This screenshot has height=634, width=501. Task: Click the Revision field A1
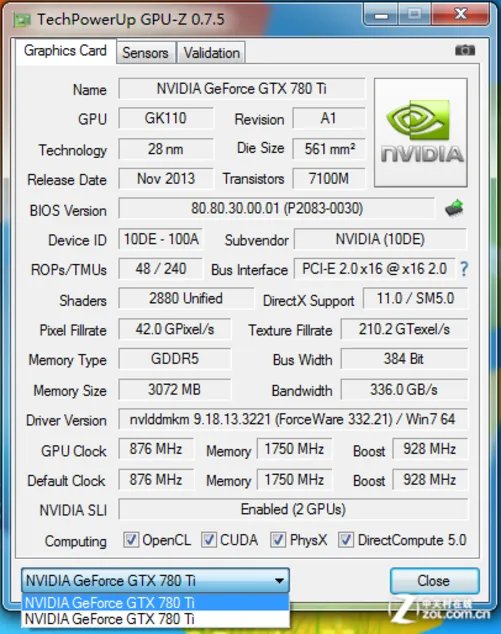coord(328,118)
